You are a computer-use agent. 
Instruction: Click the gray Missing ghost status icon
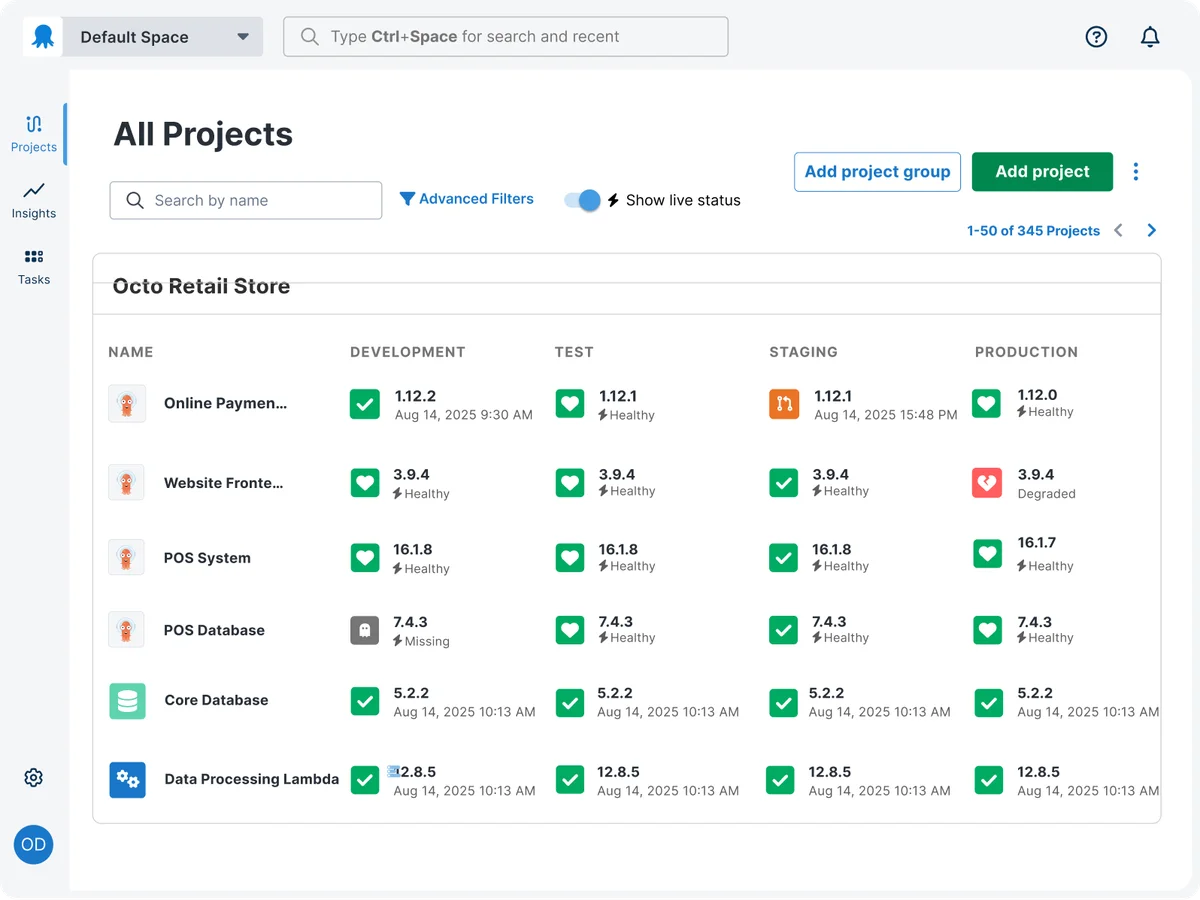(365, 630)
